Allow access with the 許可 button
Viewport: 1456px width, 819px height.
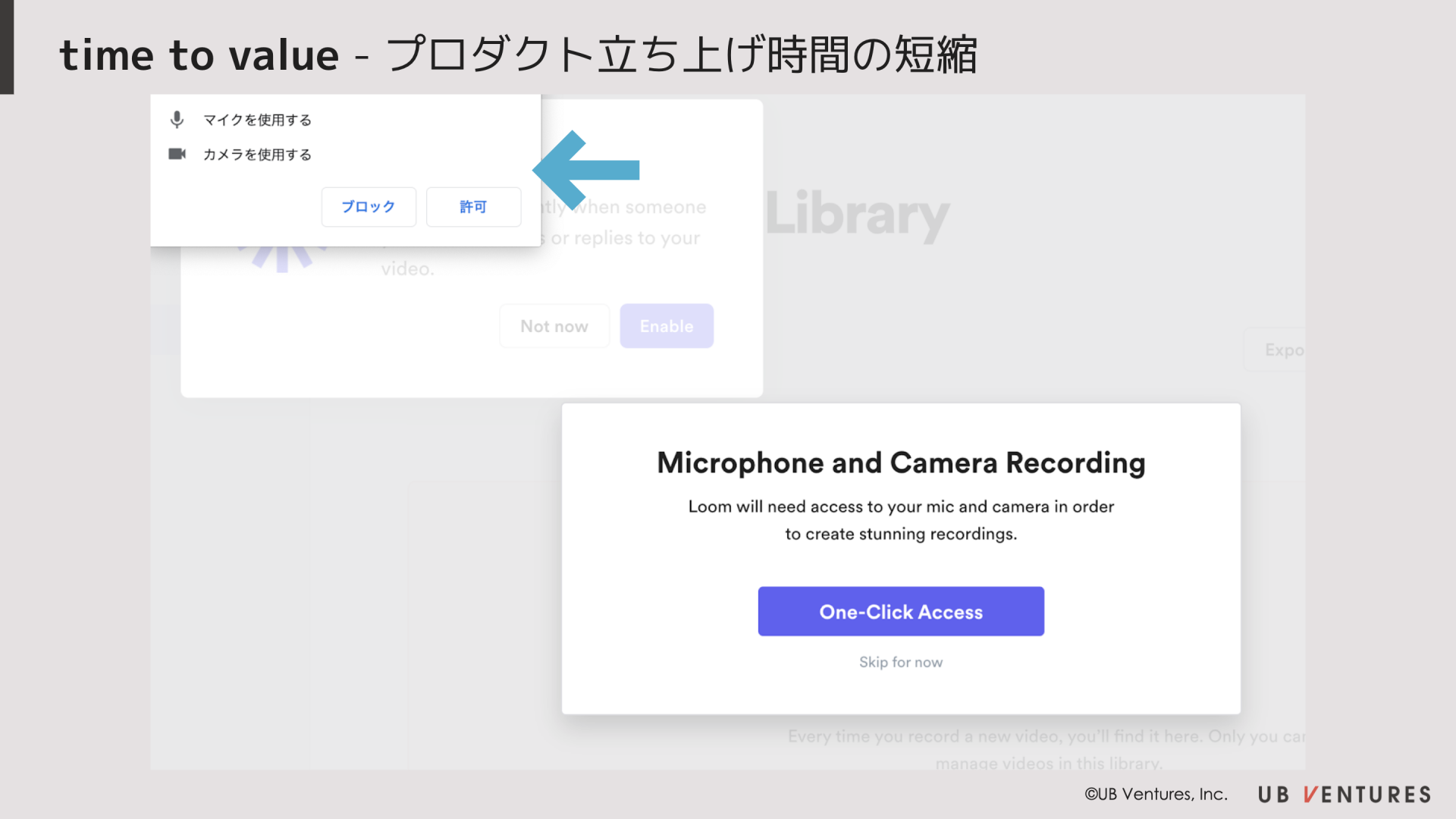pos(473,207)
